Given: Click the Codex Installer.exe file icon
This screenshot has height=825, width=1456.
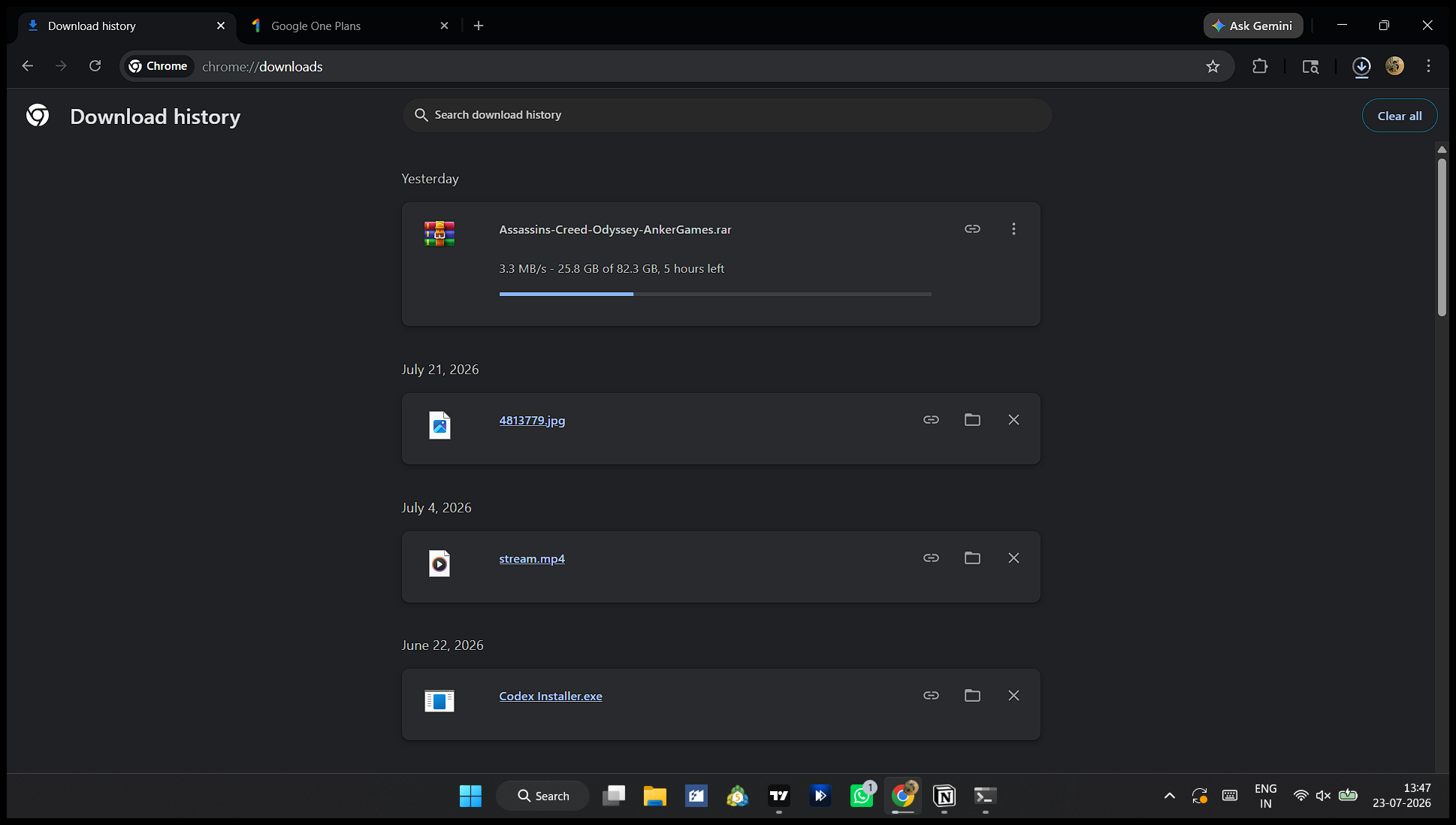Looking at the screenshot, I should (440, 701).
